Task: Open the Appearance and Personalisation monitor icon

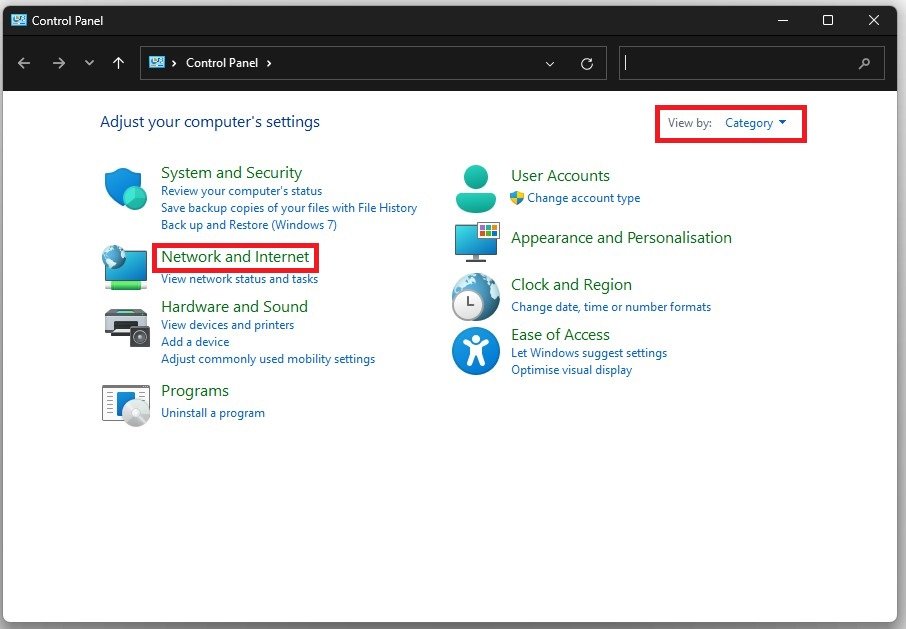Action: 476,242
